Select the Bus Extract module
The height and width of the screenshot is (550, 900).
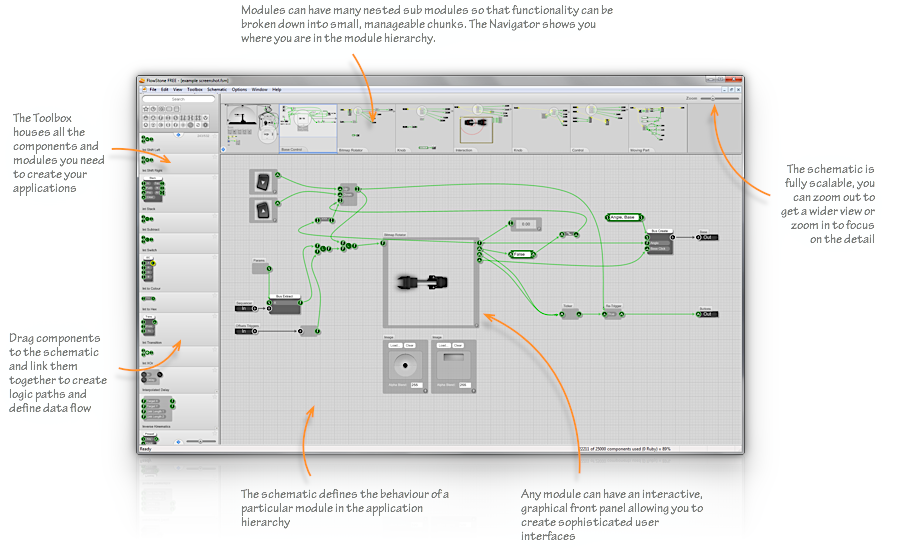pyautogui.click(x=285, y=306)
